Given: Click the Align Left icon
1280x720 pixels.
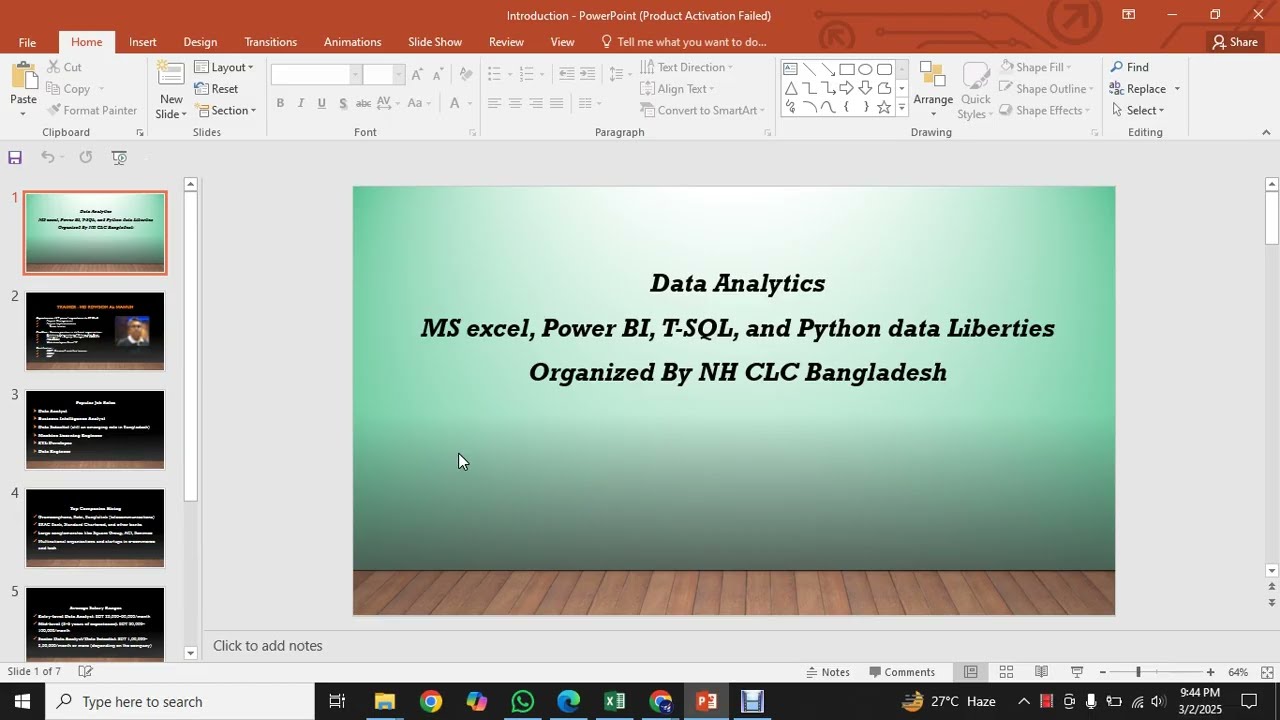Looking at the screenshot, I should tap(494, 103).
